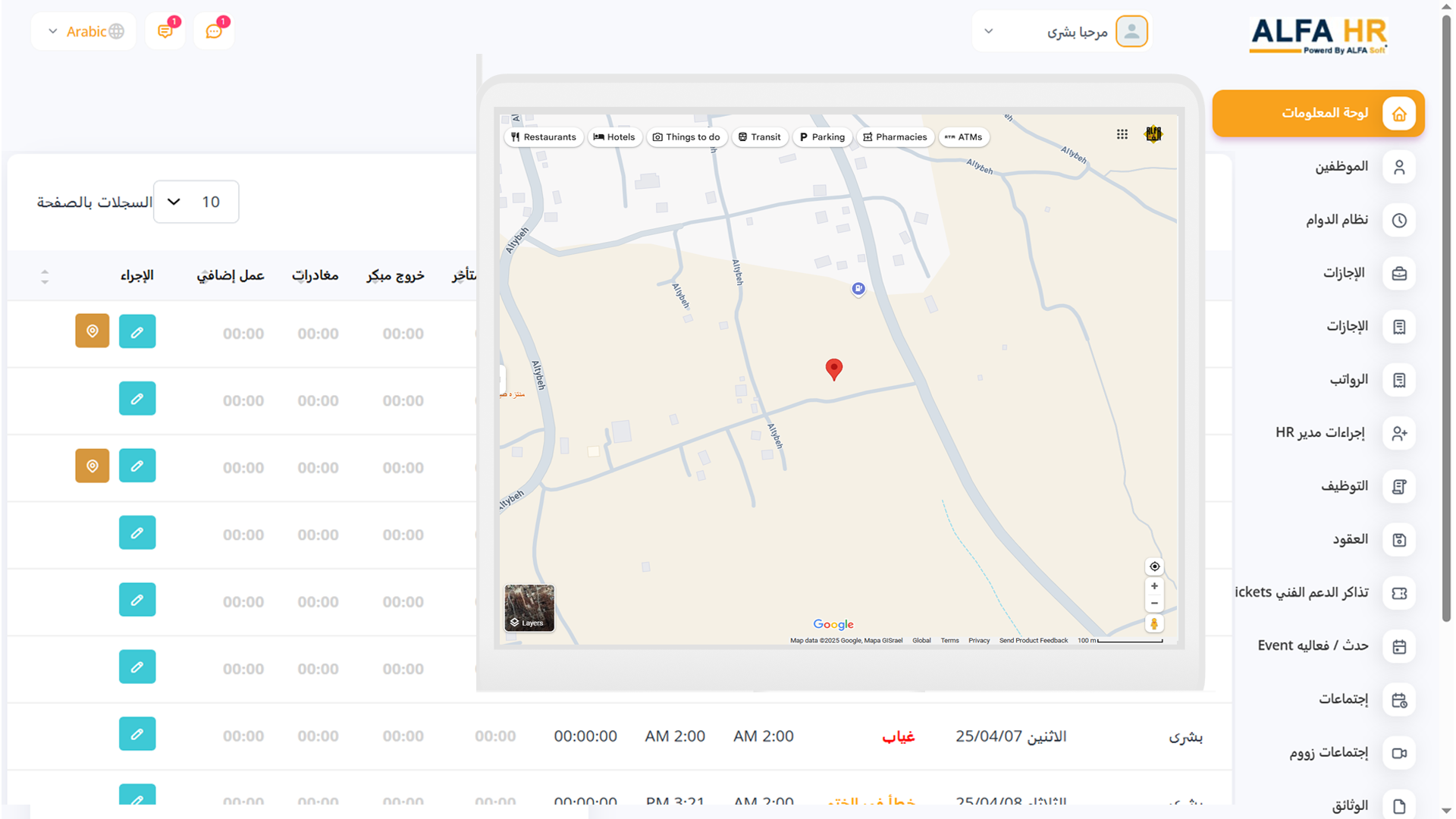Screen dimensions: 1456x819
Task: Click the red location pin on map
Action: pos(833,369)
